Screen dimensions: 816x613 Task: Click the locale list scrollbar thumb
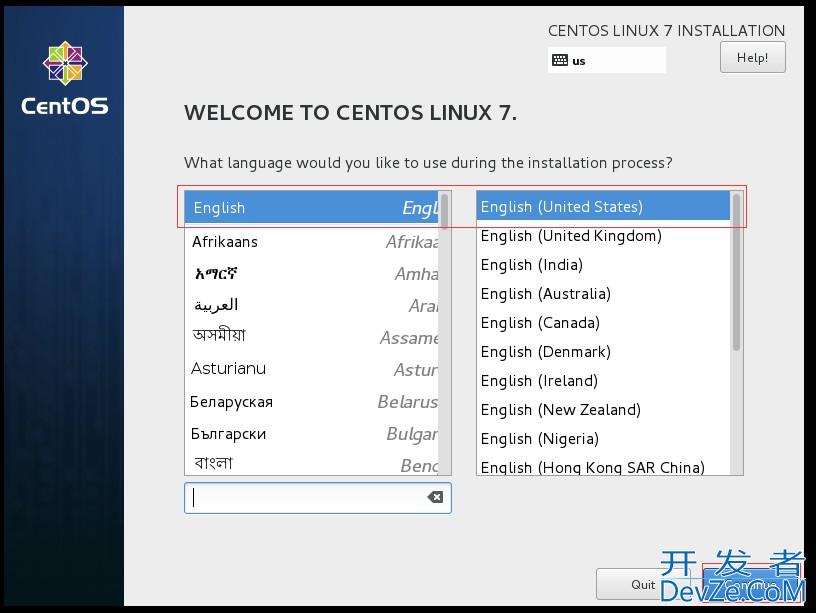(x=736, y=272)
